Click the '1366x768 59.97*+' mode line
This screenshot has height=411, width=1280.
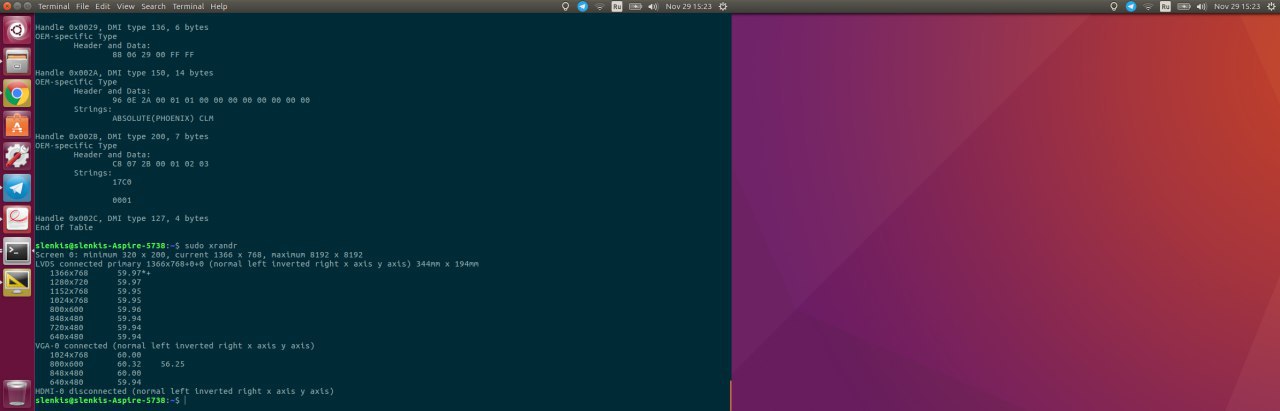[x=100, y=273]
